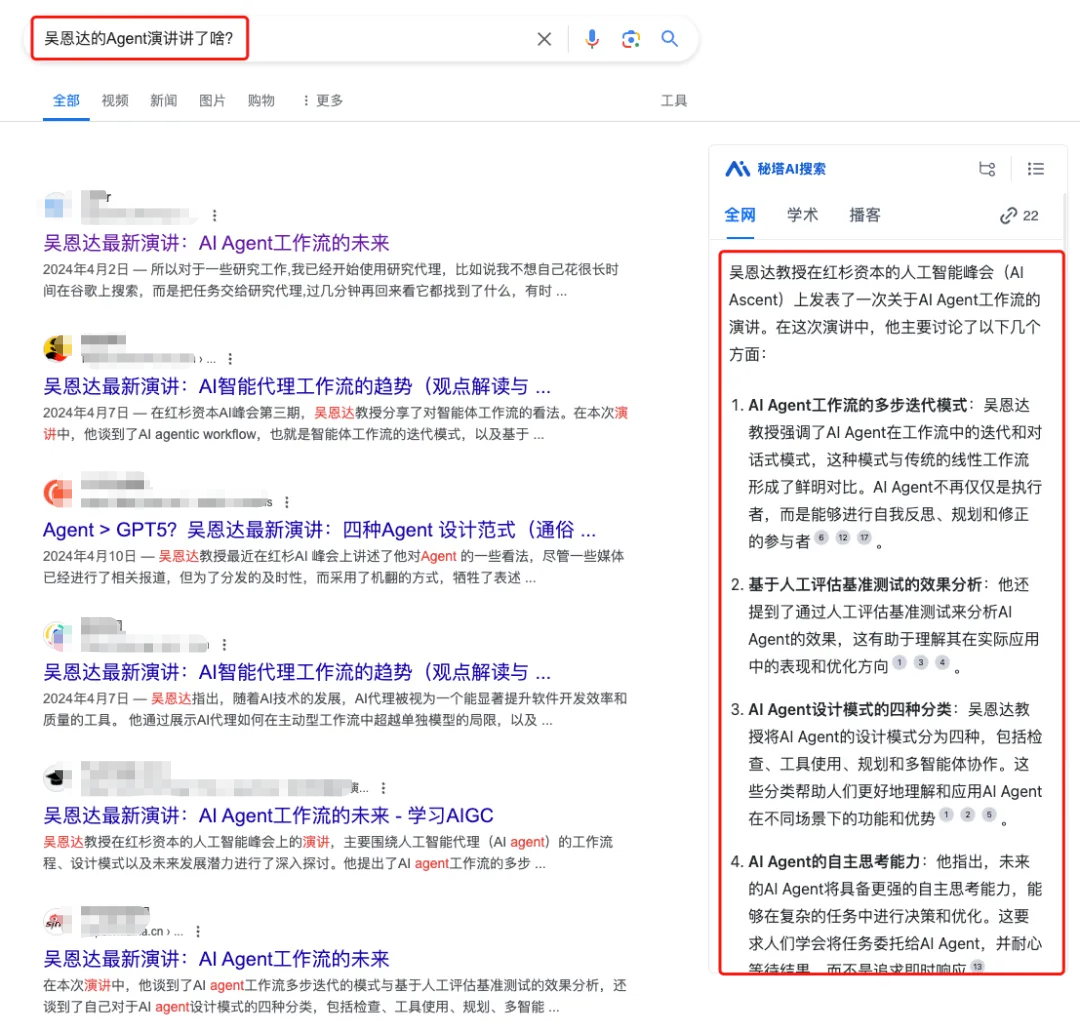1080x1033 pixels.
Task: Select the 全部 search tab
Action: click(x=66, y=101)
